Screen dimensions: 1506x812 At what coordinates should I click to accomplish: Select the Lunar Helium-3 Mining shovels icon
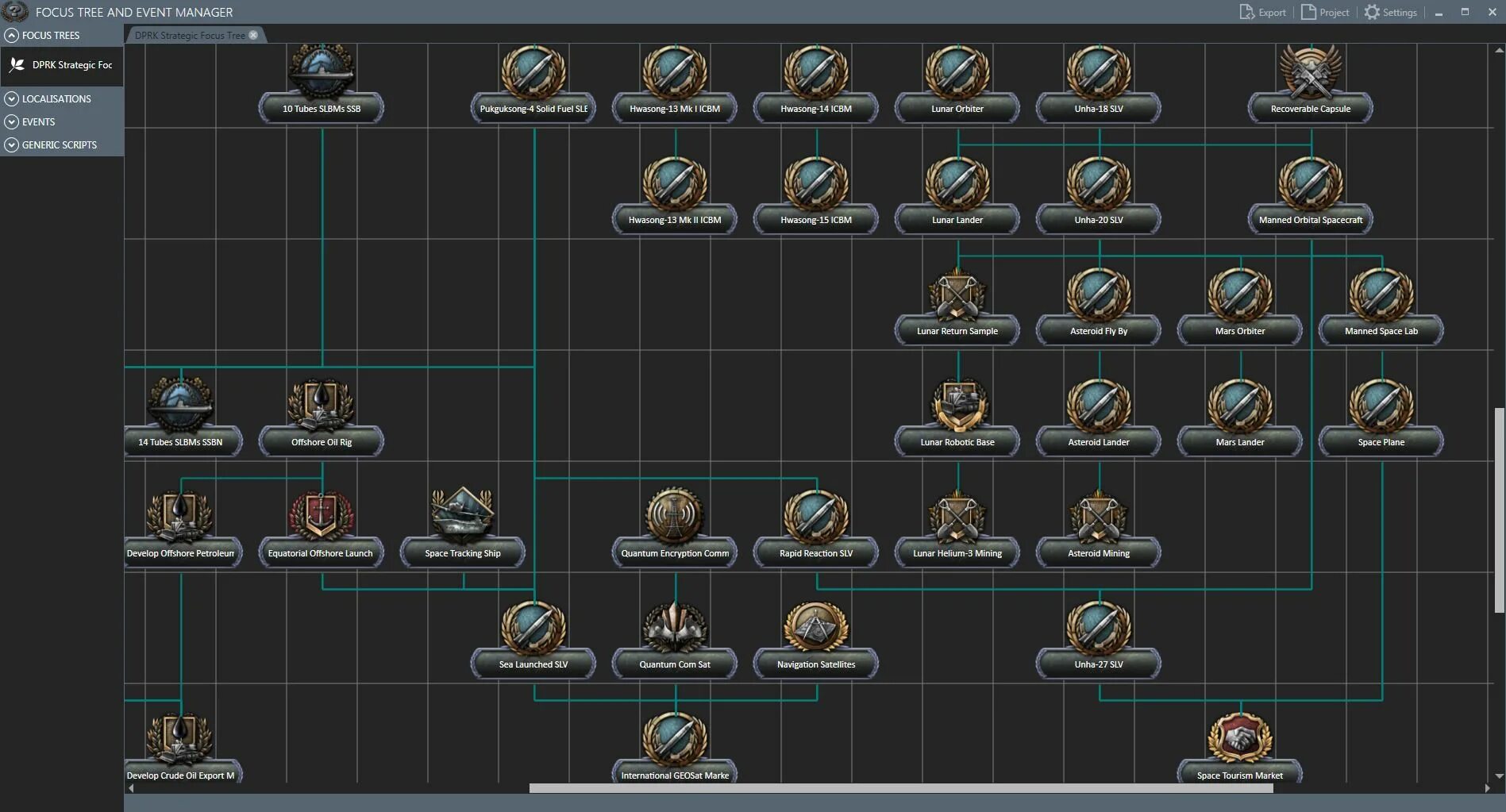click(x=957, y=516)
